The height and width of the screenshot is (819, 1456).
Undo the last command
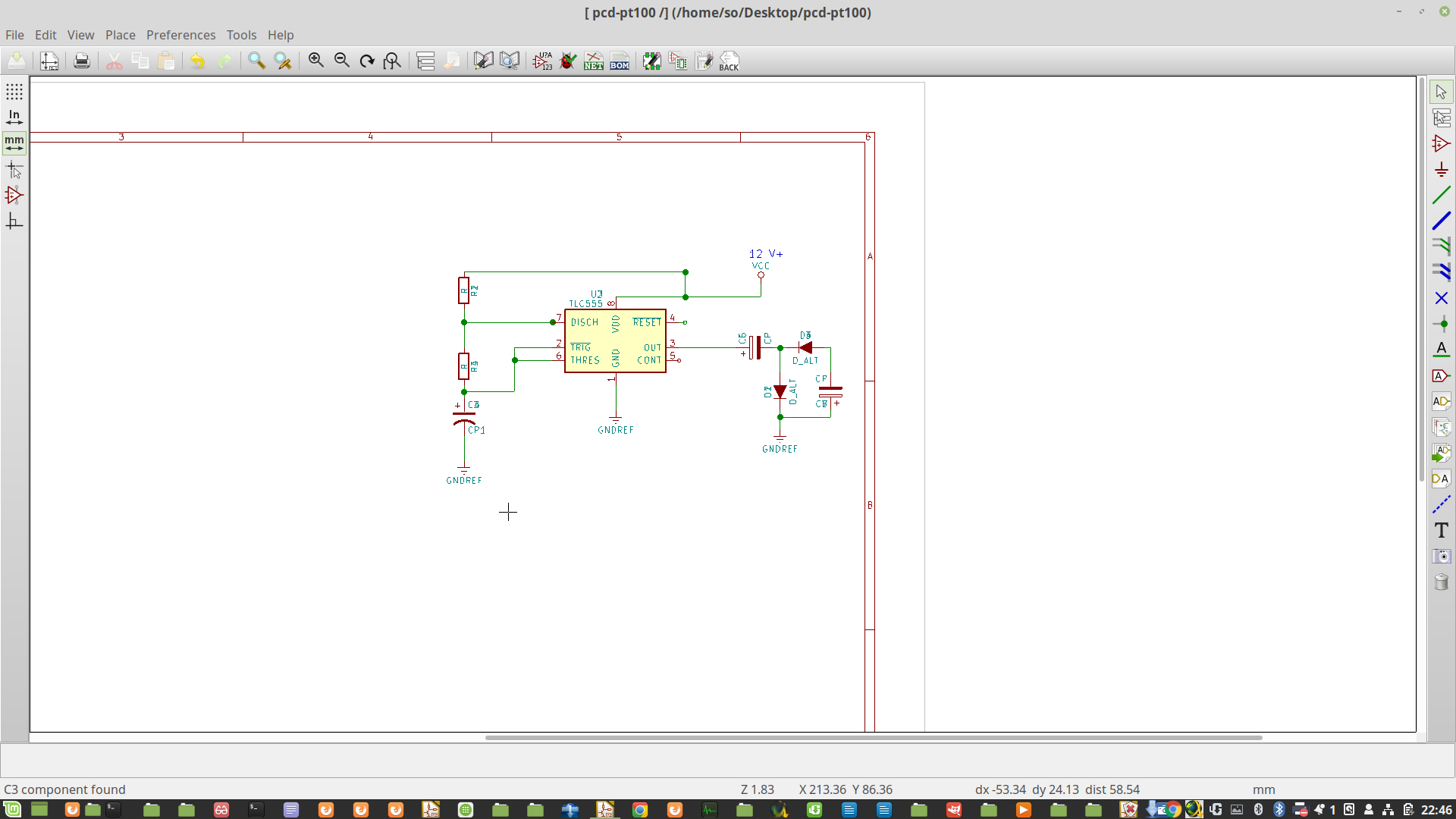tap(197, 61)
